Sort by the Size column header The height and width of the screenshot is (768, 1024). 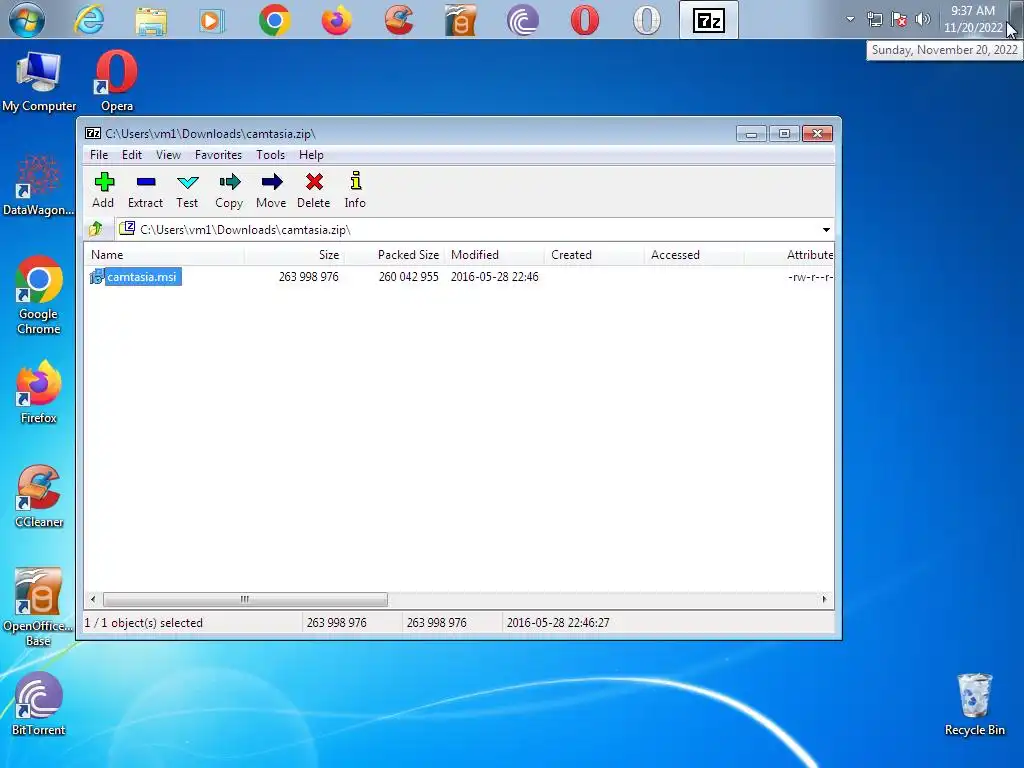[x=294, y=255]
